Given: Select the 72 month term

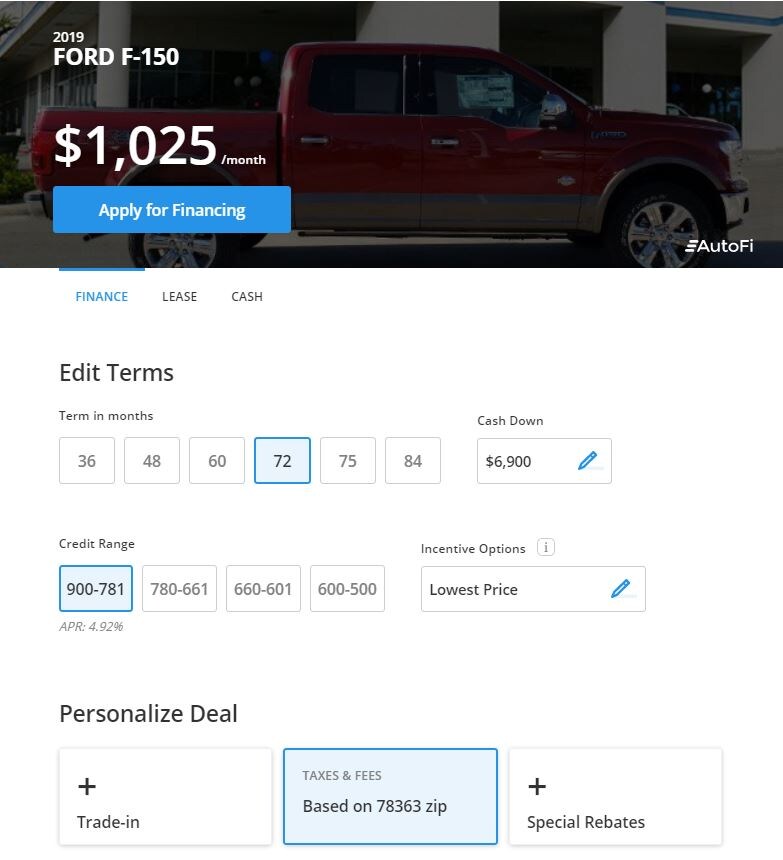Looking at the screenshot, I should click(282, 461).
